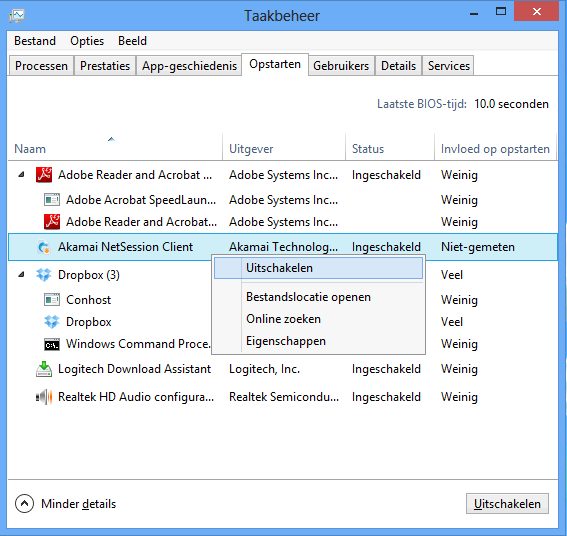Choose Bestandslocatie openen in context menu
The width and height of the screenshot is (567, 536).
pyautogui.click(x=318, y=297)
